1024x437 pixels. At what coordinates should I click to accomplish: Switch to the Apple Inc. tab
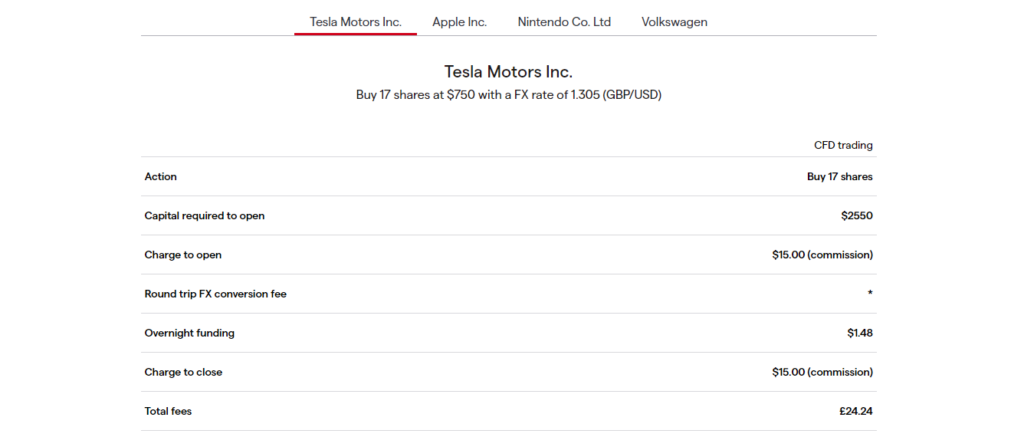coord(459,22)
